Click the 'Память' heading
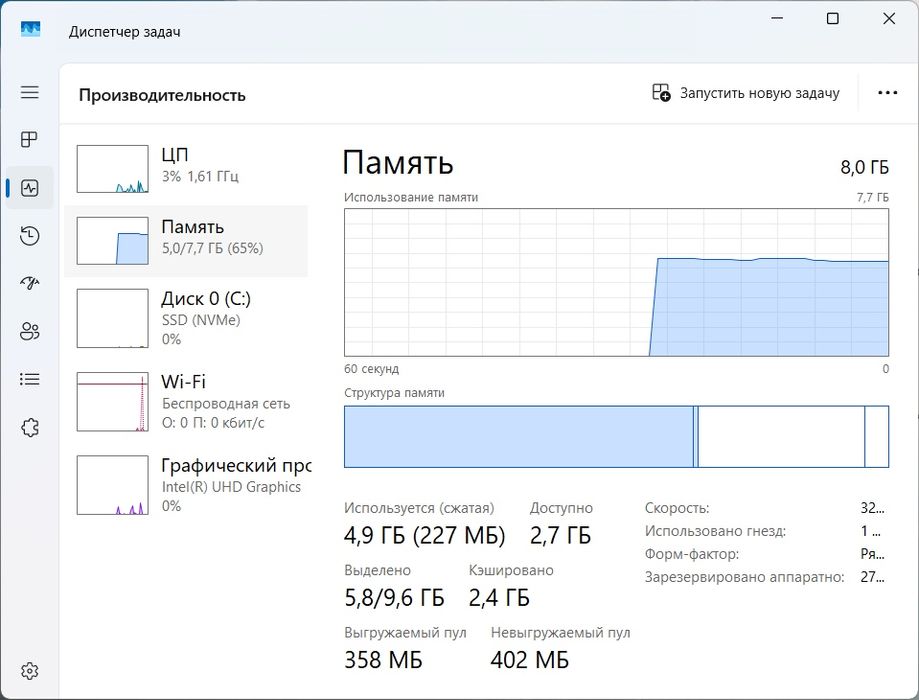919x700 pixels. tap(398, 162)
